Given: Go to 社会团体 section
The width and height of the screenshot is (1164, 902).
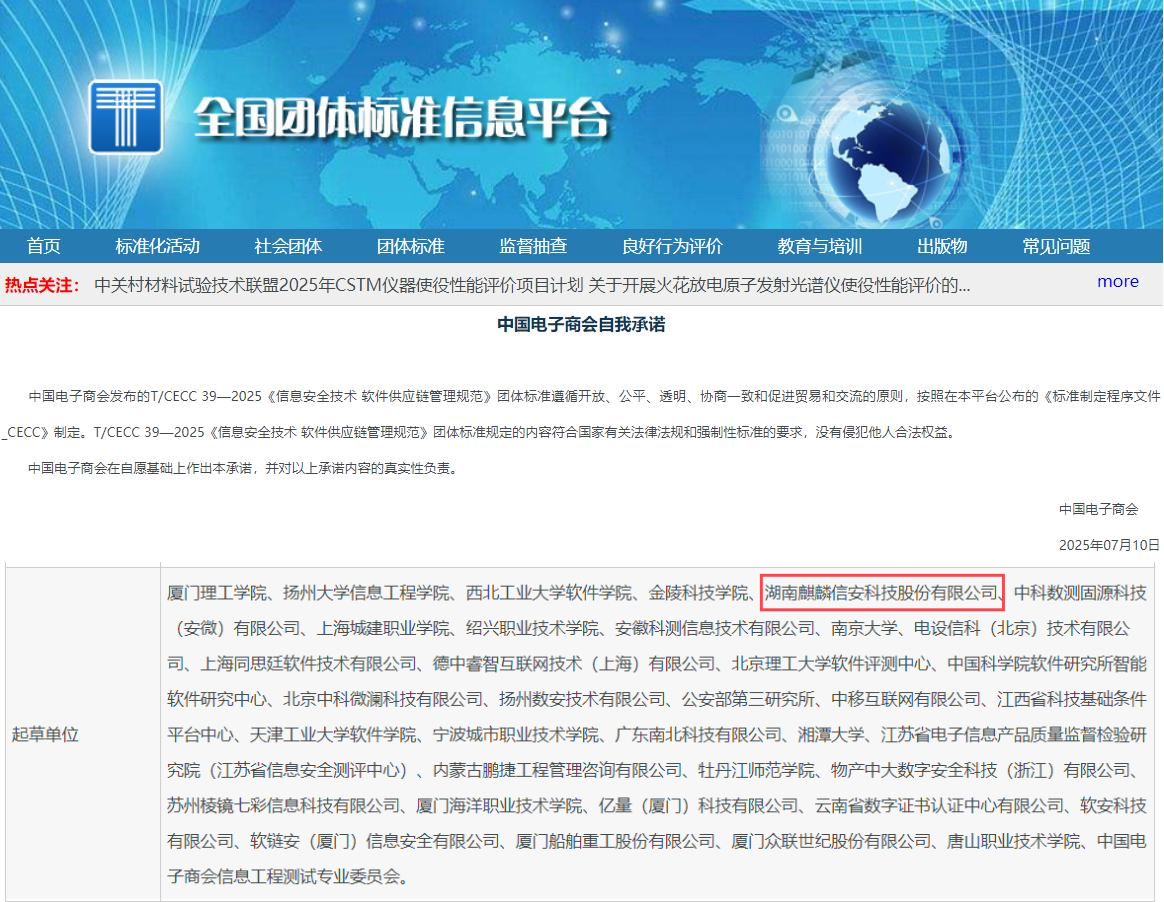Looking at the screenshot, I should [288, 246].
